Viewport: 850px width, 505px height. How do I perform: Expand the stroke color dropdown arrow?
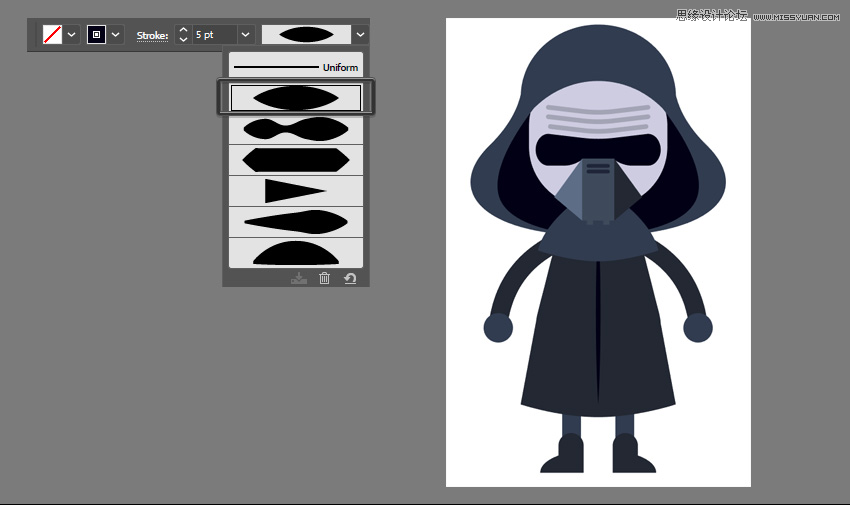pyautogui.click(x=115, y=35)
